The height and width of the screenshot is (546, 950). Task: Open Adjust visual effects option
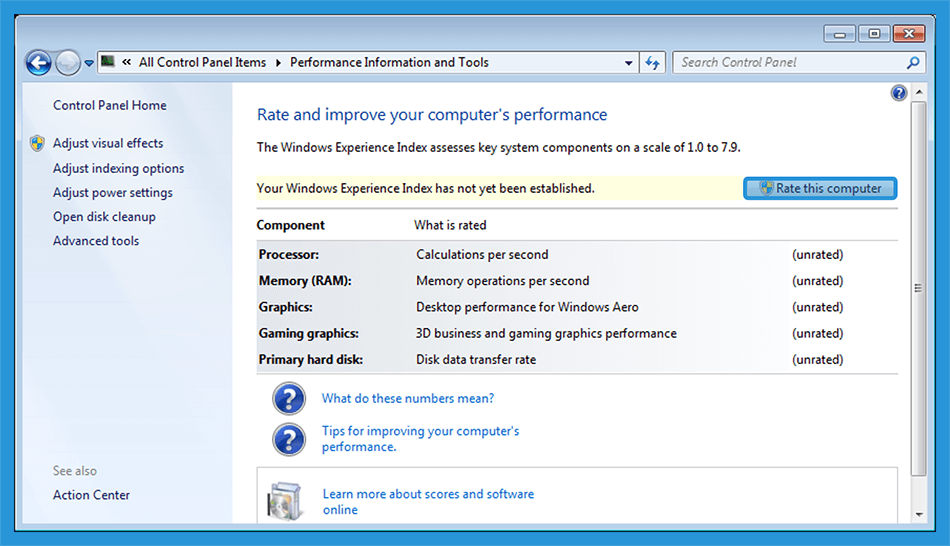tap(108, 143)
